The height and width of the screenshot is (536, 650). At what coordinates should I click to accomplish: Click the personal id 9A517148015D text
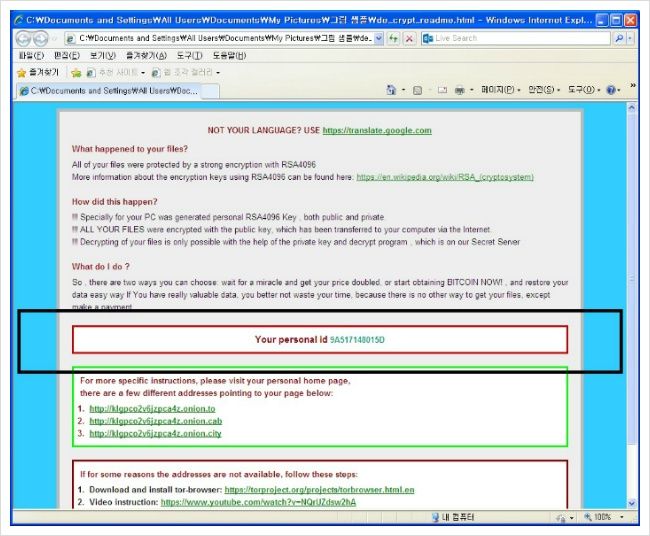point(357,340)
